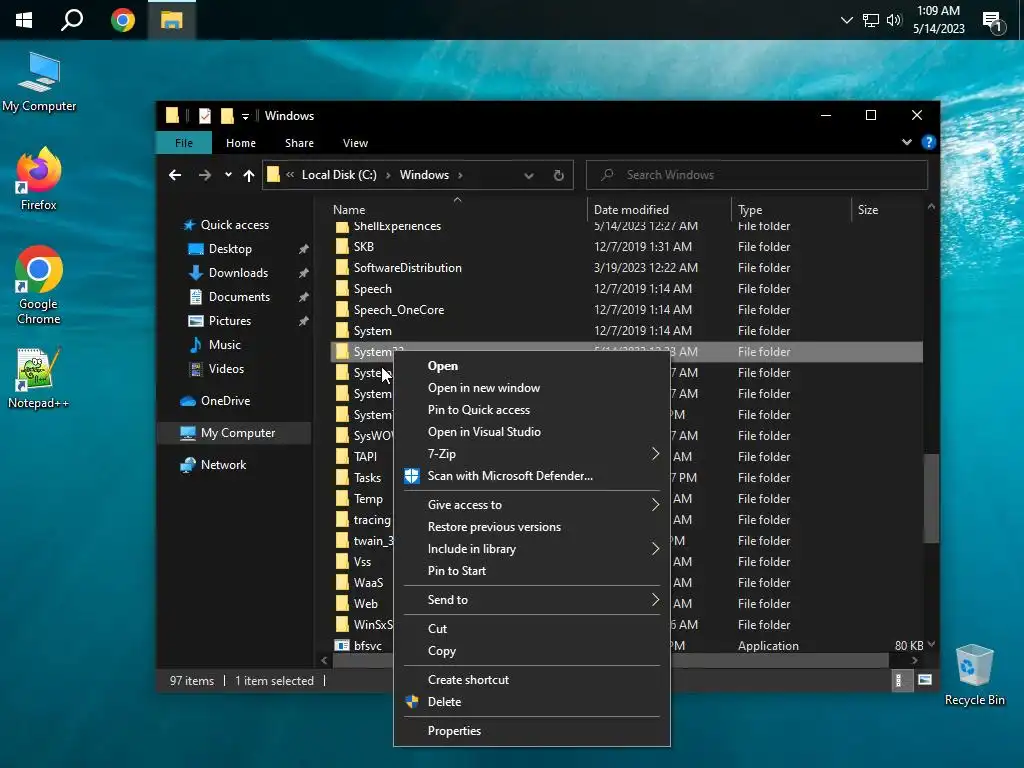
Task: Open the Share ribbon tab
Action: pyautogui.click(x=299, y=143)
